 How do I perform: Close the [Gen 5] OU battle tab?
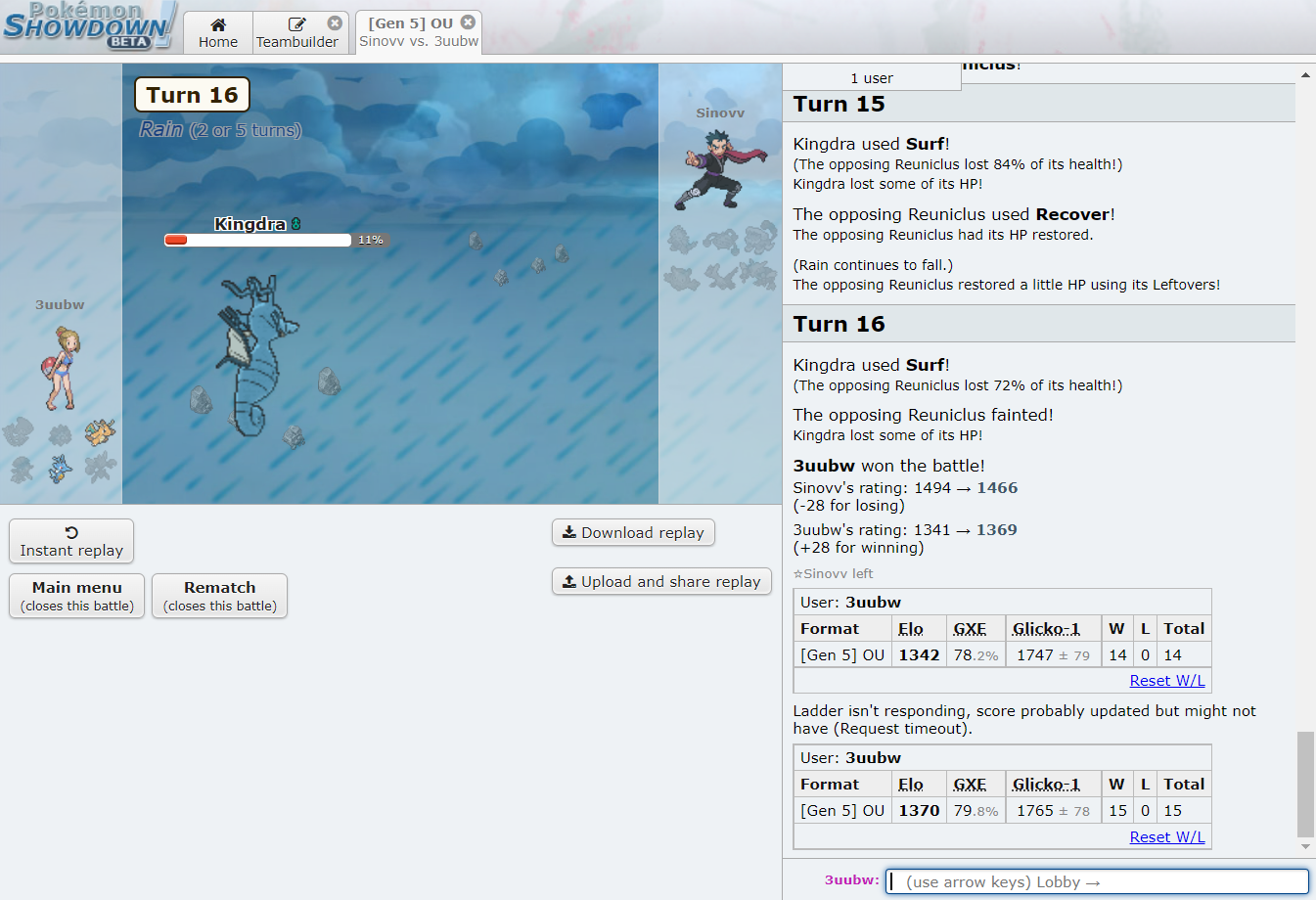point(468,22)
